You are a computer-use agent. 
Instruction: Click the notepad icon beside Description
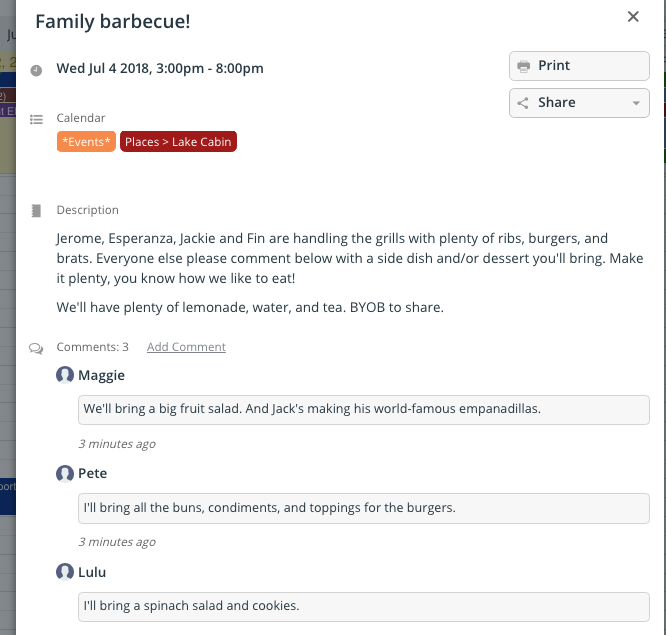click(36, 211)
